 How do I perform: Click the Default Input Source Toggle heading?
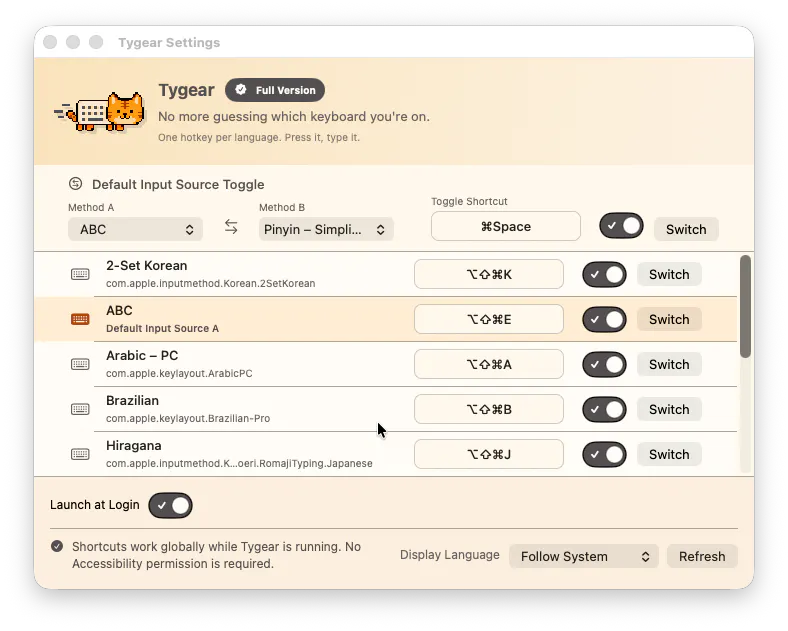178,184
